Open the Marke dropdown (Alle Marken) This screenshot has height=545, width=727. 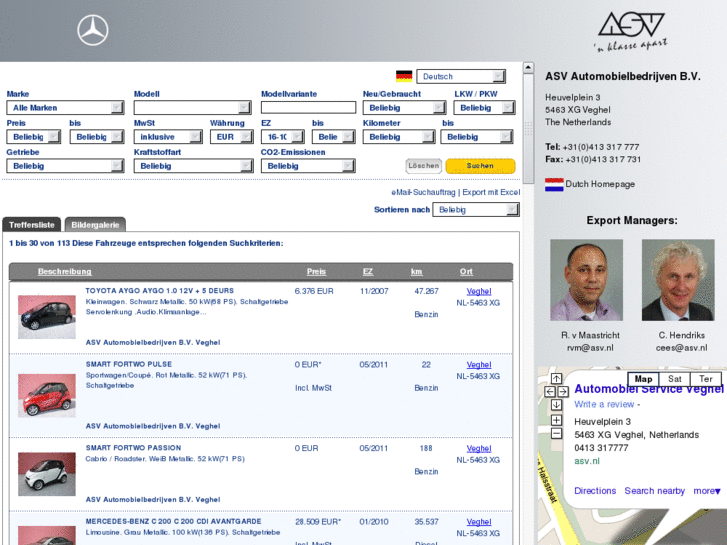point(65,108)
